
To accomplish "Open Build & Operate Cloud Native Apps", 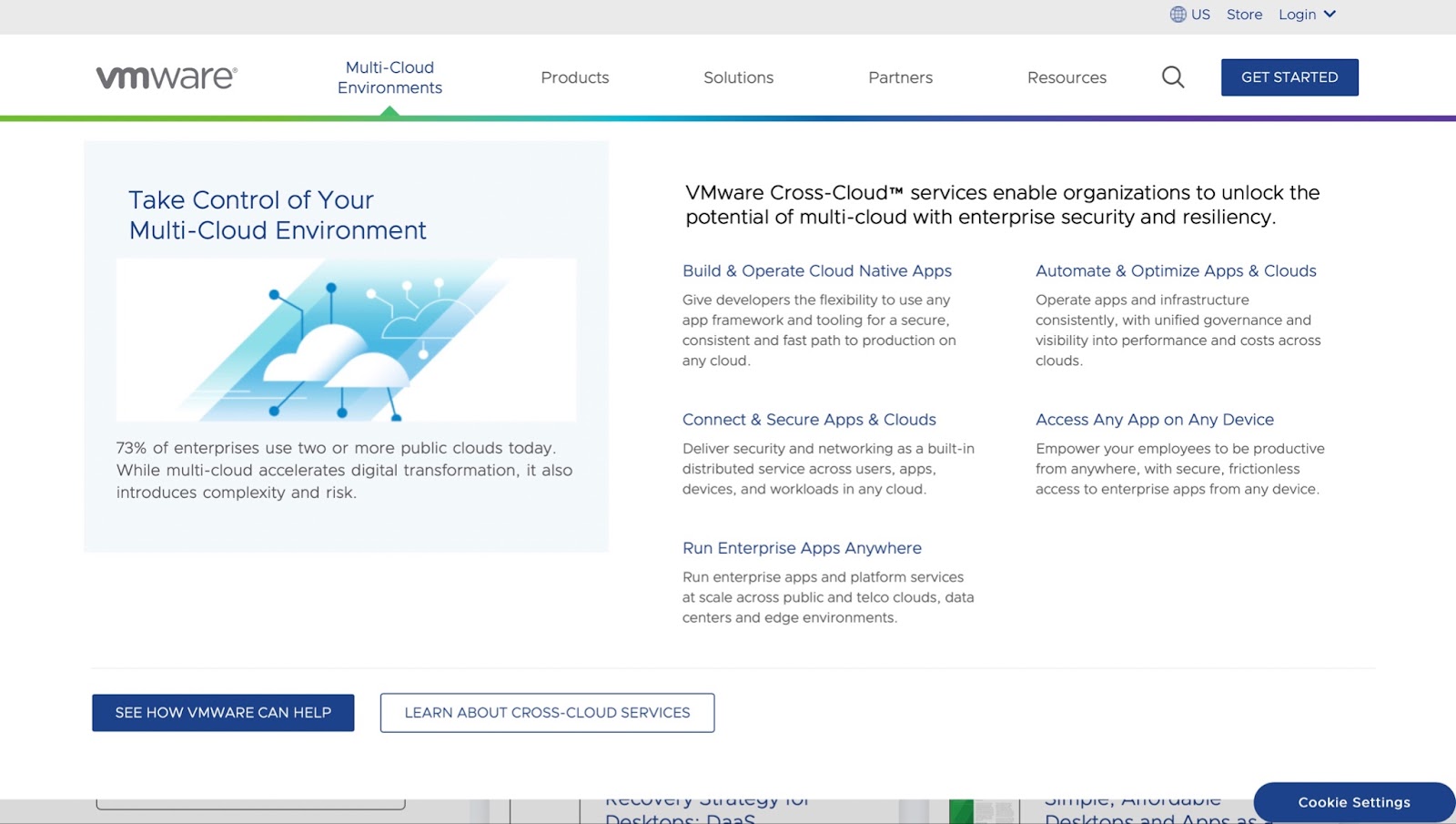I will pyautogui.click(x=817, y=270).
